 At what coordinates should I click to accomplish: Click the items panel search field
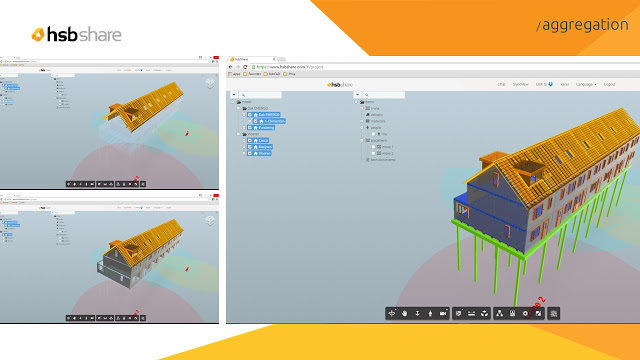click(x=384, y=95)
